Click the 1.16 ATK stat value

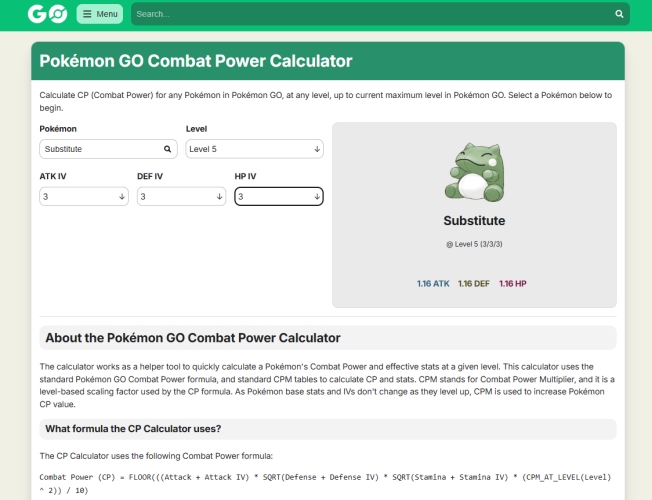(x=433, y=284)
